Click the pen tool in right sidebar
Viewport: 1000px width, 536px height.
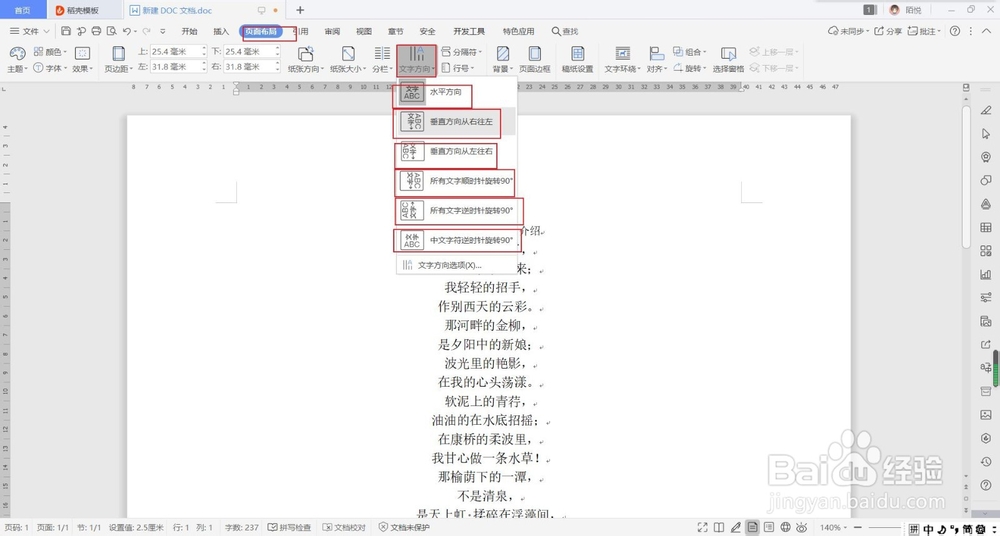coord(986,110)
